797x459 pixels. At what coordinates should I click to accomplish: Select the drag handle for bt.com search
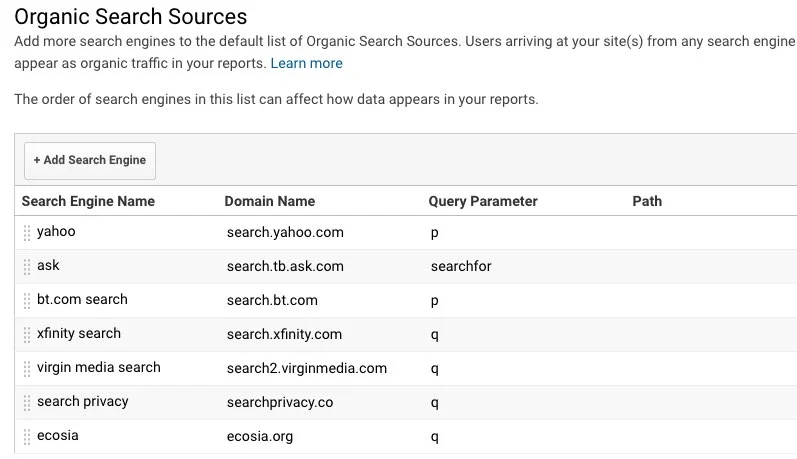click(27, 301)
